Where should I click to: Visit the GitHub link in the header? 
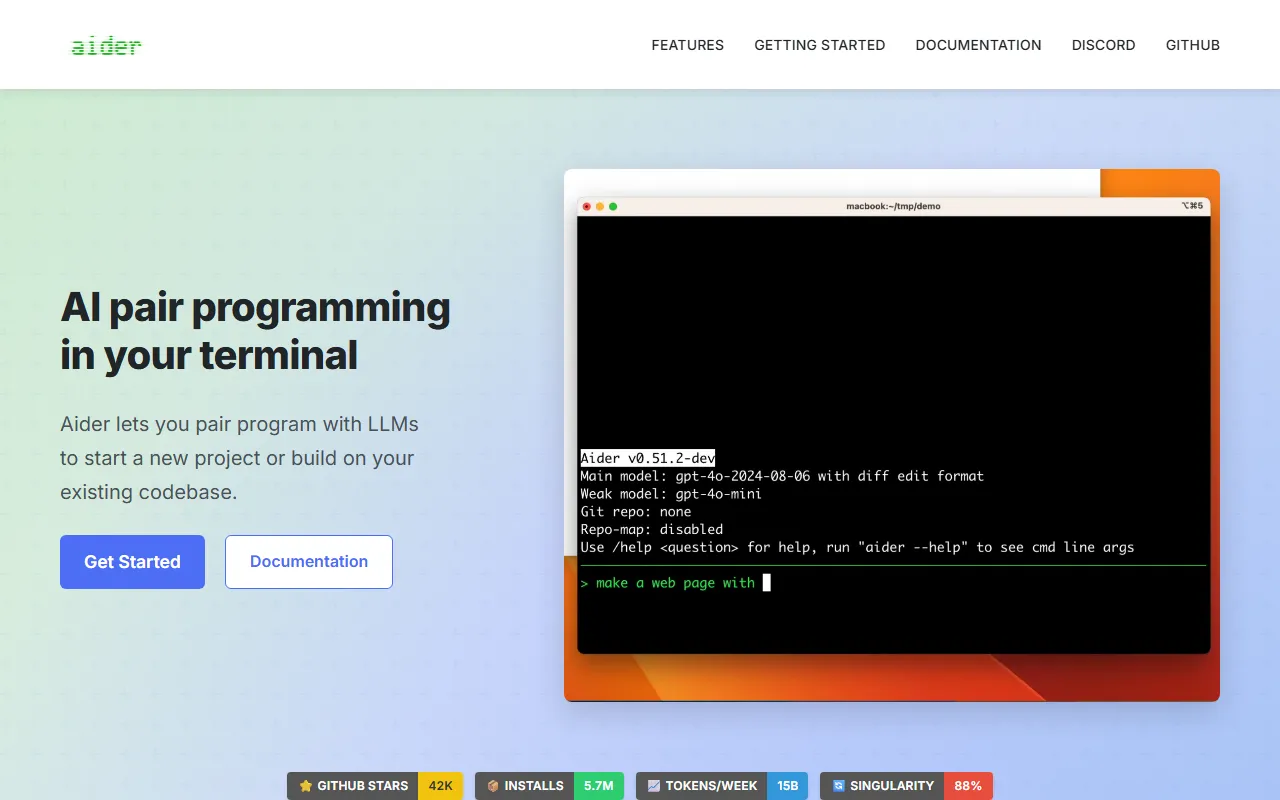(x=1192, y=45)
